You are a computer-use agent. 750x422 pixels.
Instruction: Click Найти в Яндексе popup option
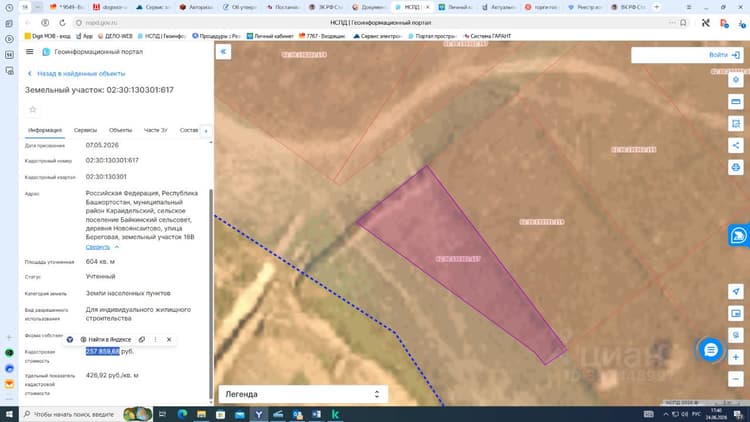(106, 339)
